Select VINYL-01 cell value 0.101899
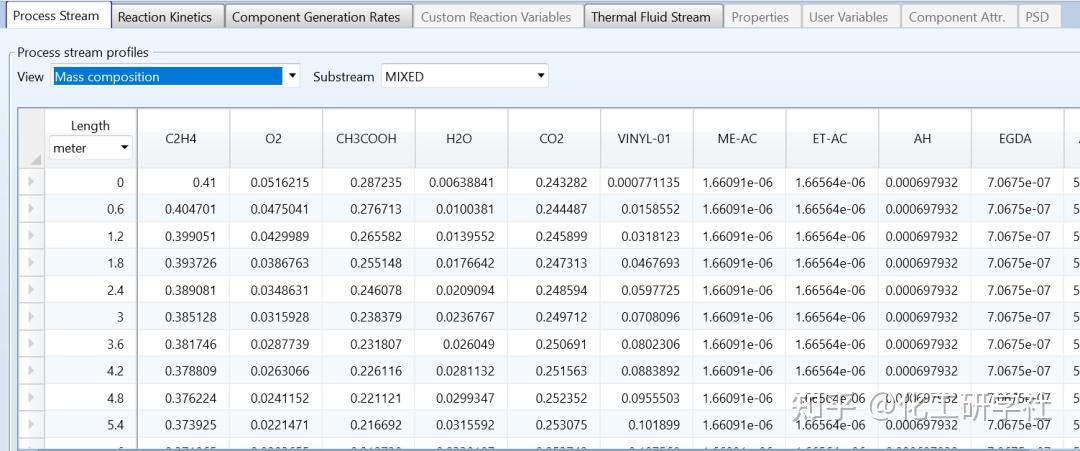Viewport: 1080px width, 451px height. pyautogui.click(x=646, y=425)
